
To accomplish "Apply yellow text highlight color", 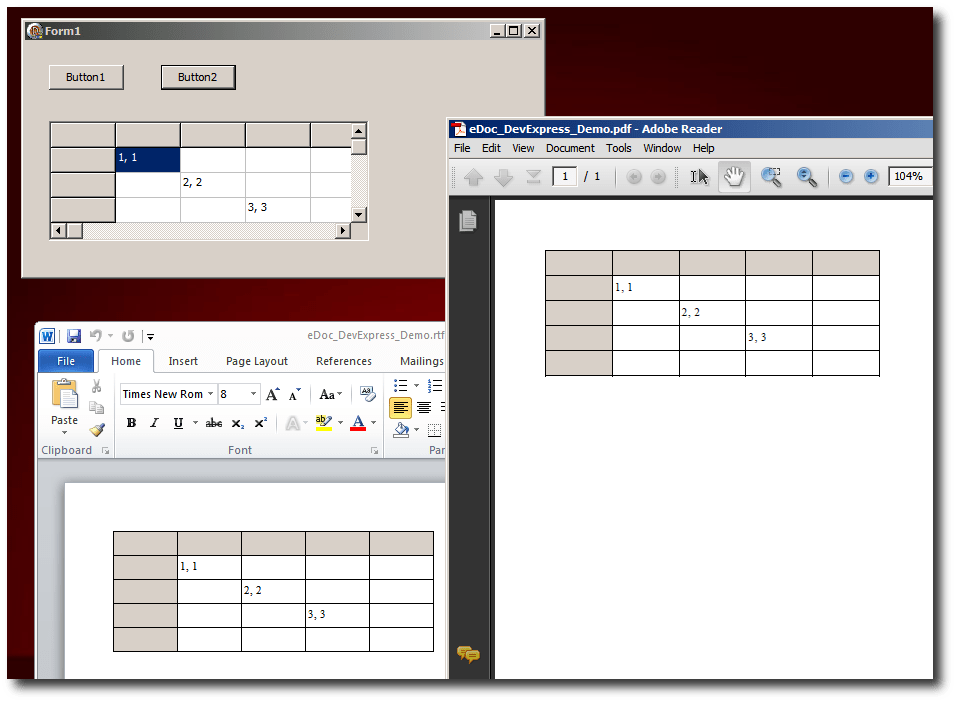I will tap(324, 423).
